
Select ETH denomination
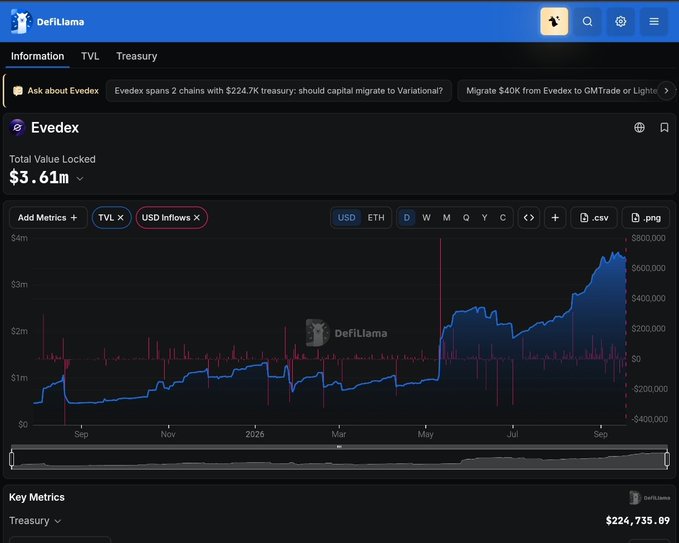tap(376, 217)
